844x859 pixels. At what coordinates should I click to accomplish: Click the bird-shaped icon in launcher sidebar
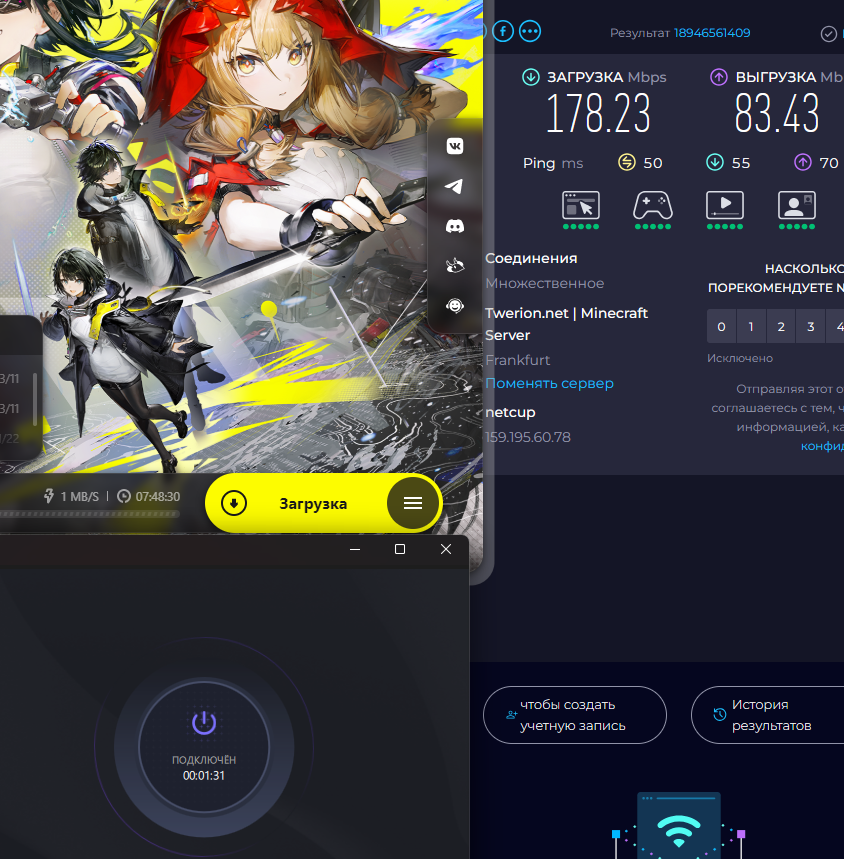tap(455, 266)
